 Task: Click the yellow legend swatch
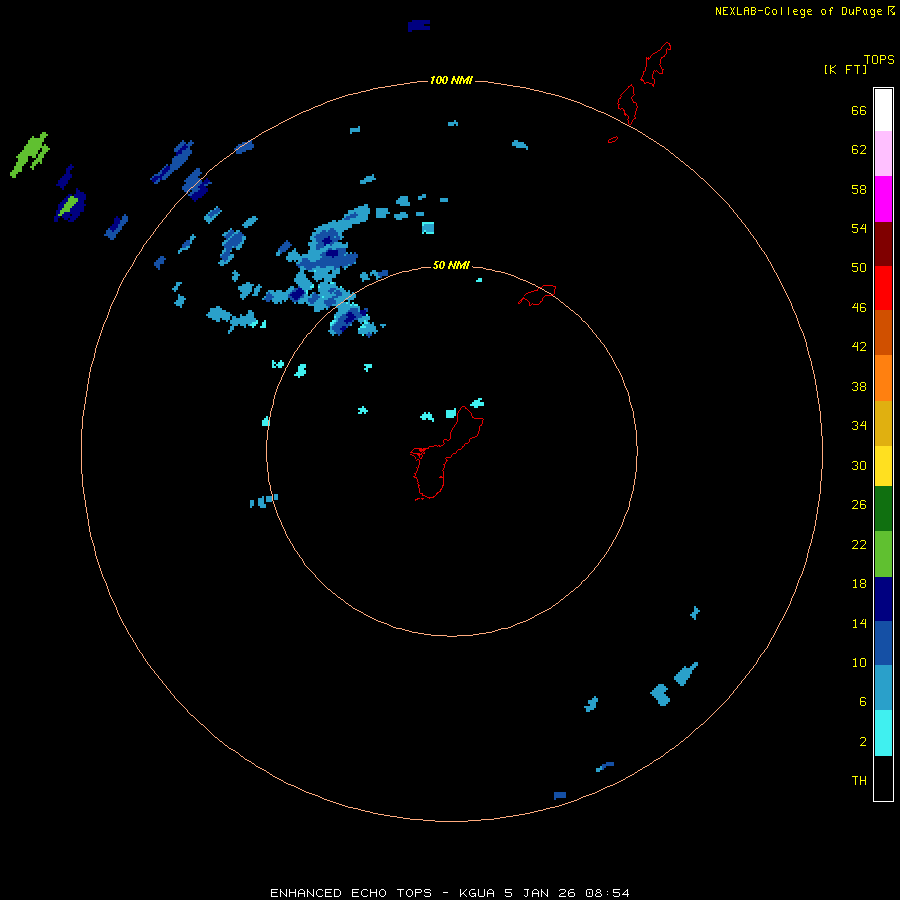[883, 466]
